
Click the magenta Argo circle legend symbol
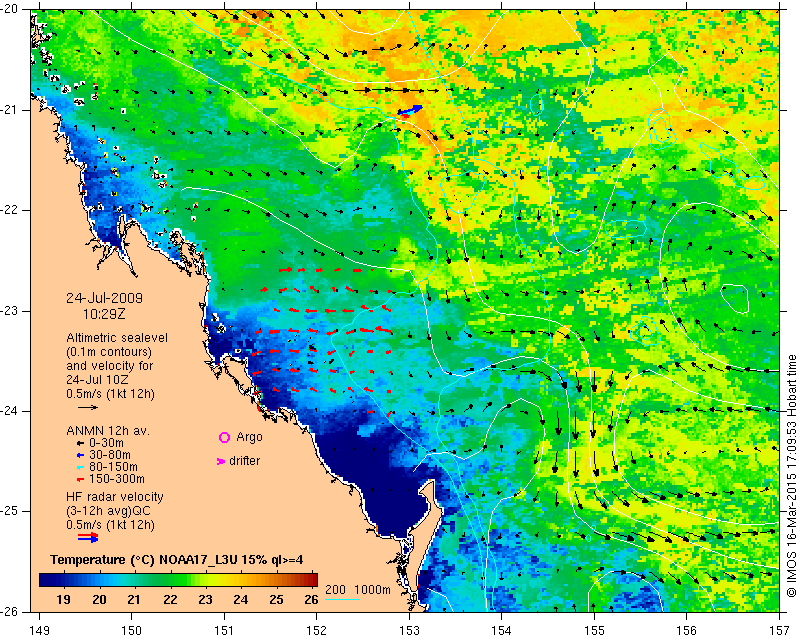(224, 437)
